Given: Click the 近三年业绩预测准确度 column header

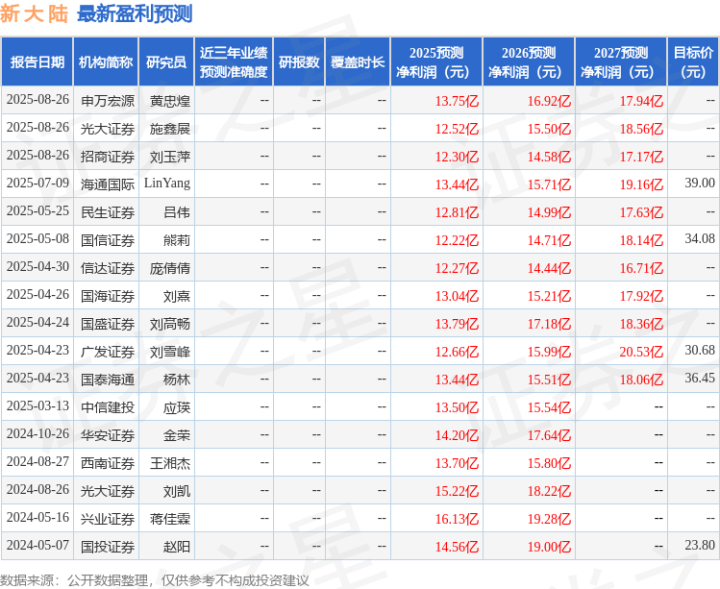Looking at the screenshot, I should point(233,62).
